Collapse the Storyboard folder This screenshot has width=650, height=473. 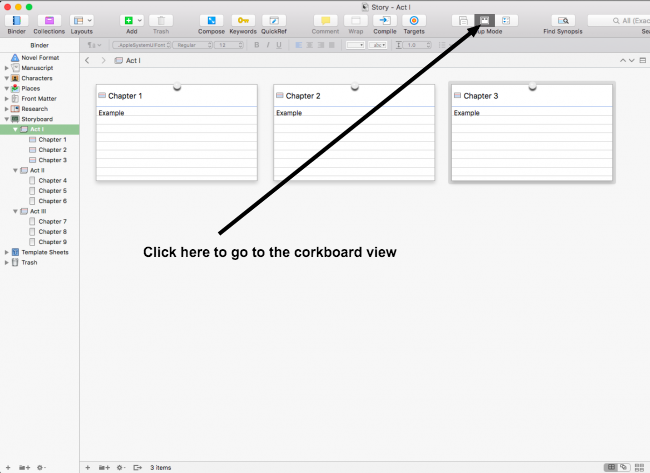pos(7,119)
